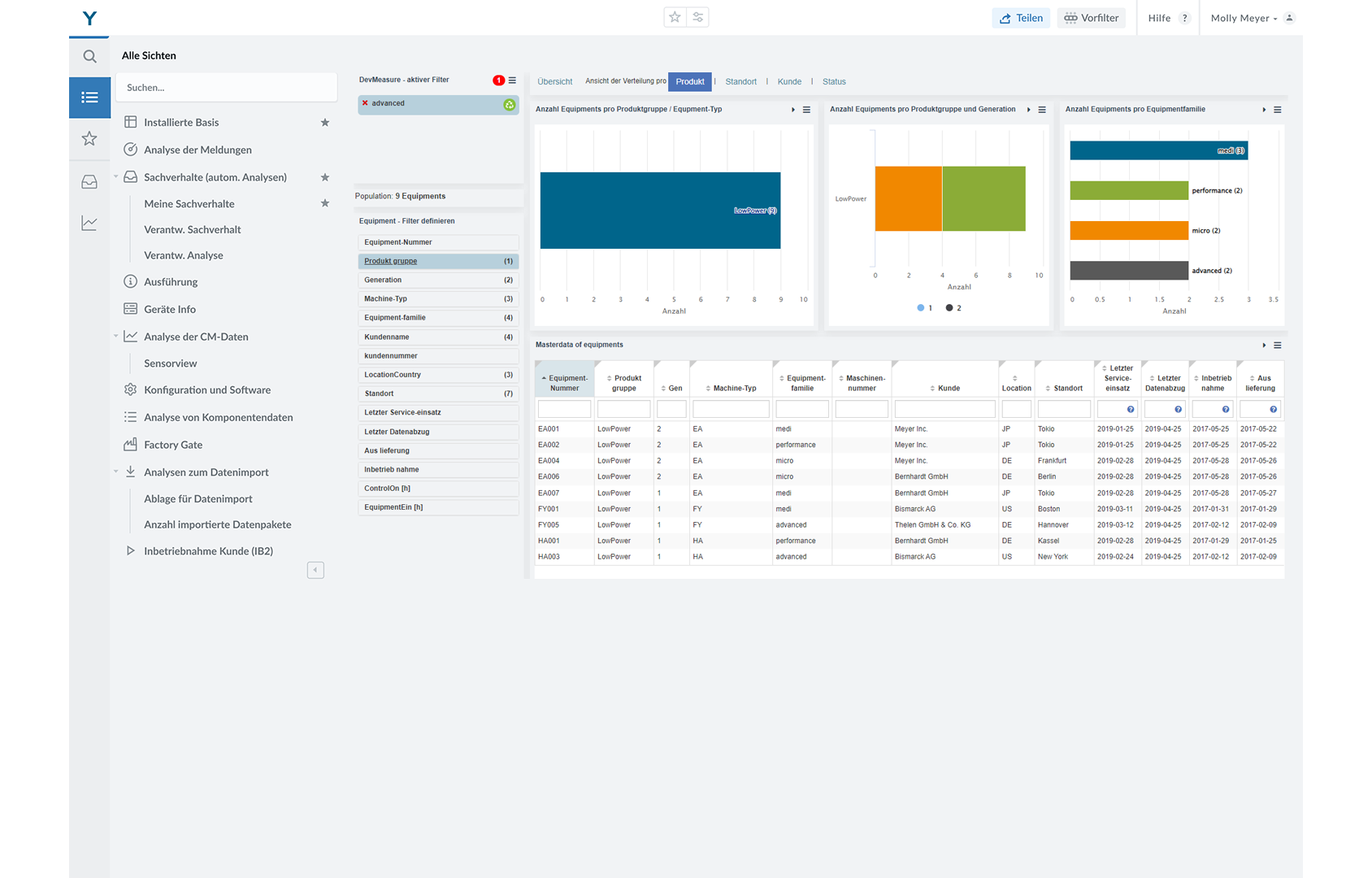The image size is (1372, 878).
Task: Collapse the Analyse der CM-Daten tree
Action: [116, 337]
